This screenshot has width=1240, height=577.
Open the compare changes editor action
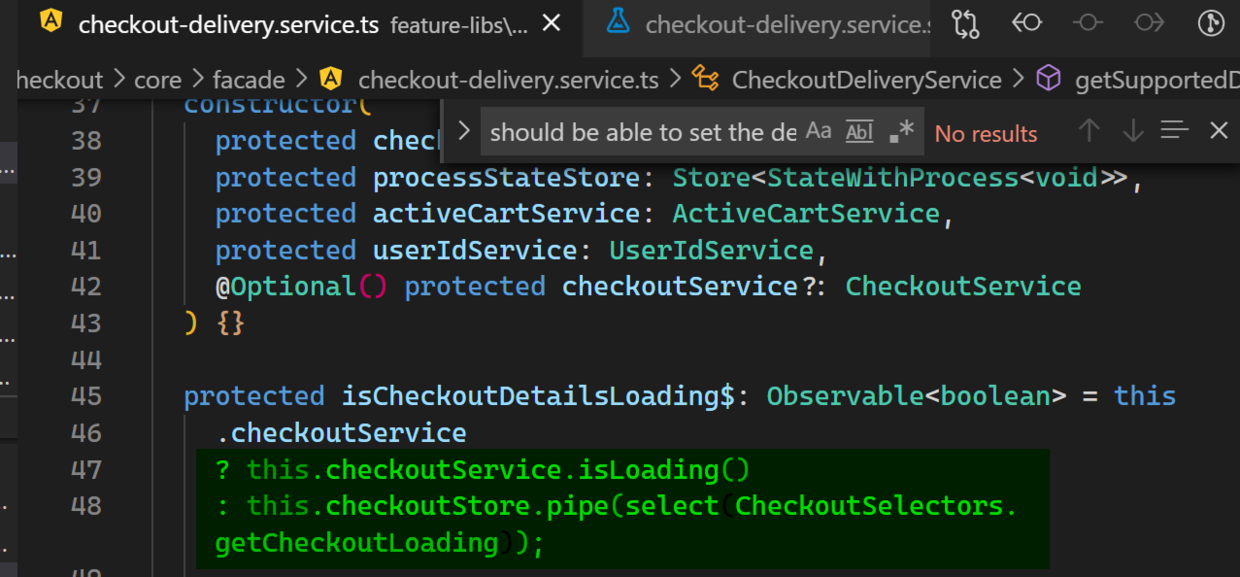[965, 24]
